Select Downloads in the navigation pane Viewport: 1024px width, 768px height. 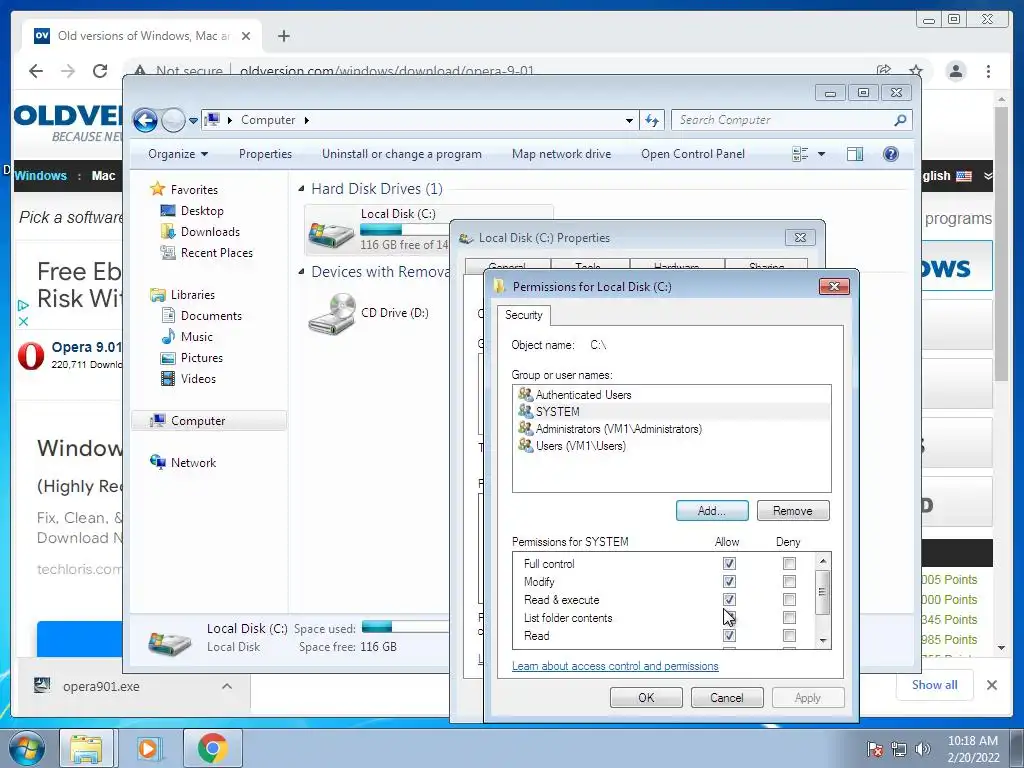(210, 232)
